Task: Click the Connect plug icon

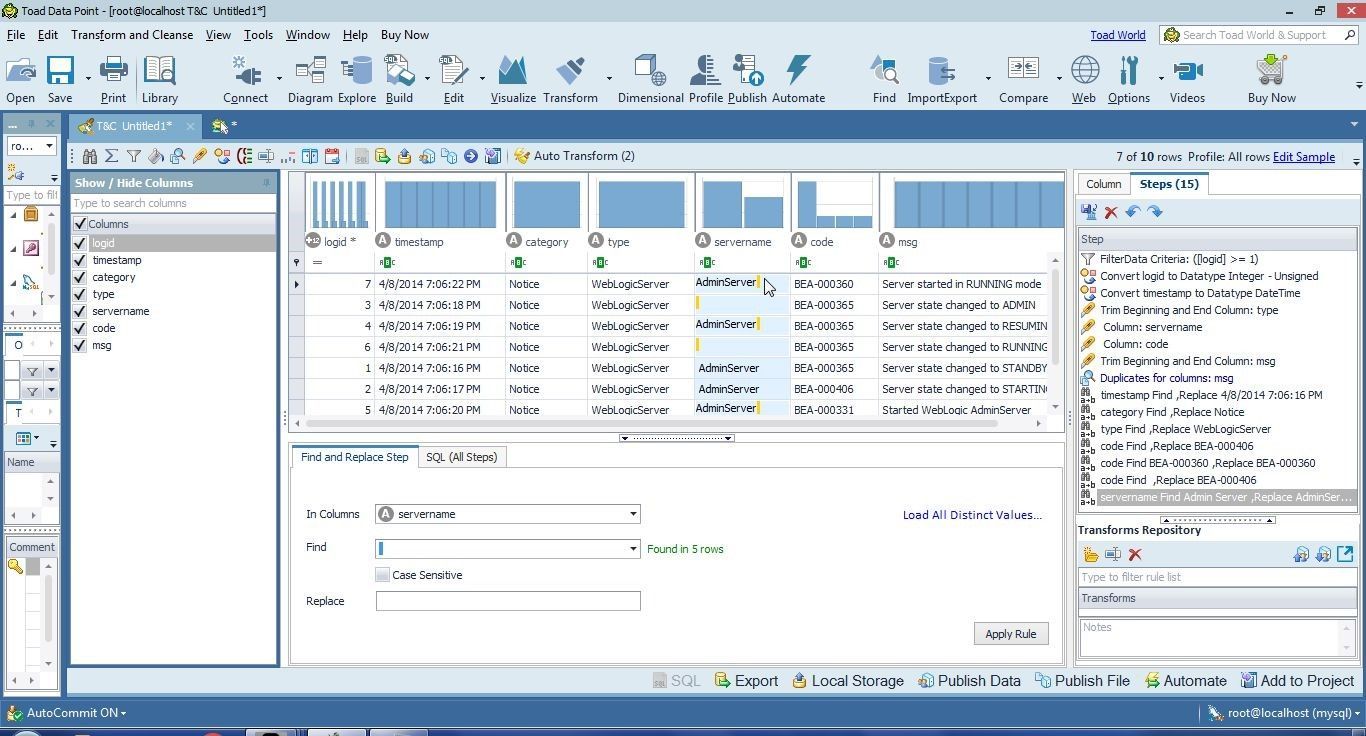Action: tap(246, 72)
